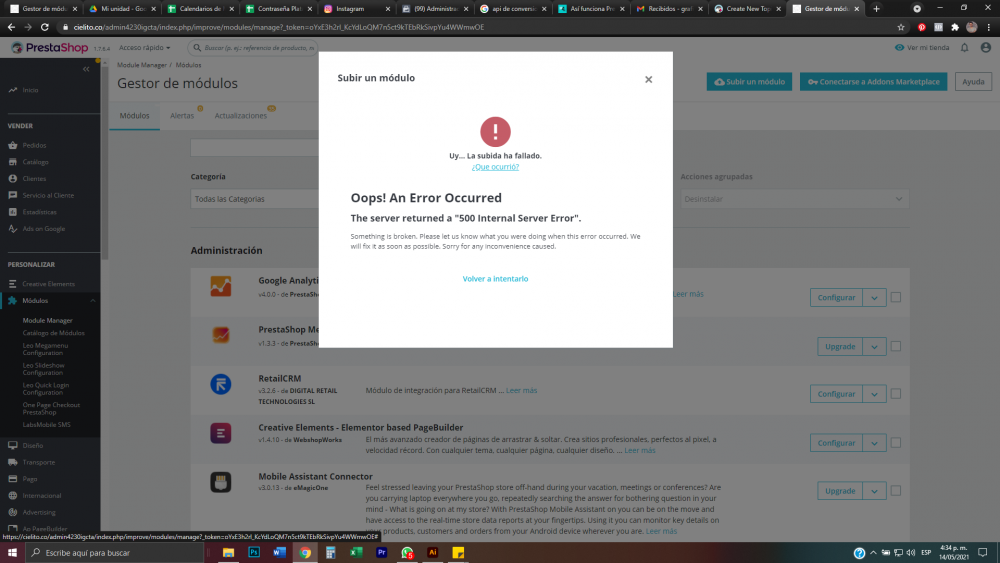Open Leo Megamenu Configuration
This screenshot has height=563, width=1000.
point(45,349)
